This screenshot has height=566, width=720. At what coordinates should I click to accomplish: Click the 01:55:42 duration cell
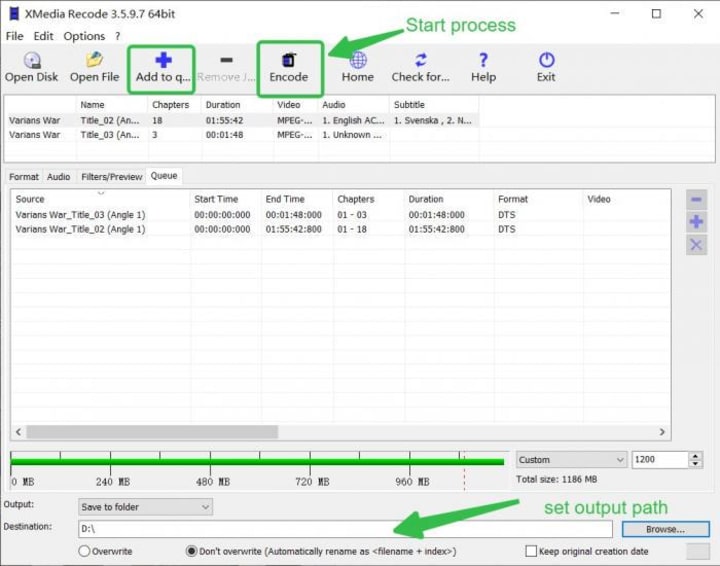click(x=225, y=120)
